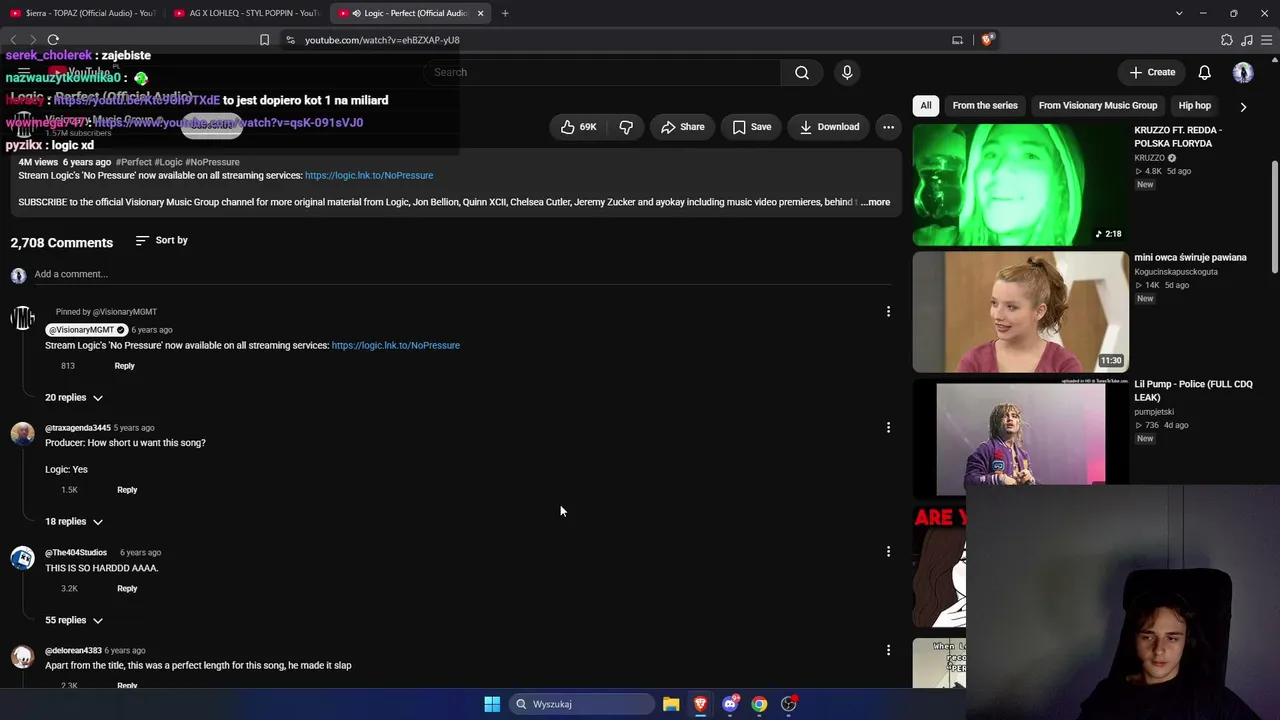The width and height of the screenshot is (1280, 720).
Task: Select From Visionary Music Group chip
Action: click(x=1098, y=105)
